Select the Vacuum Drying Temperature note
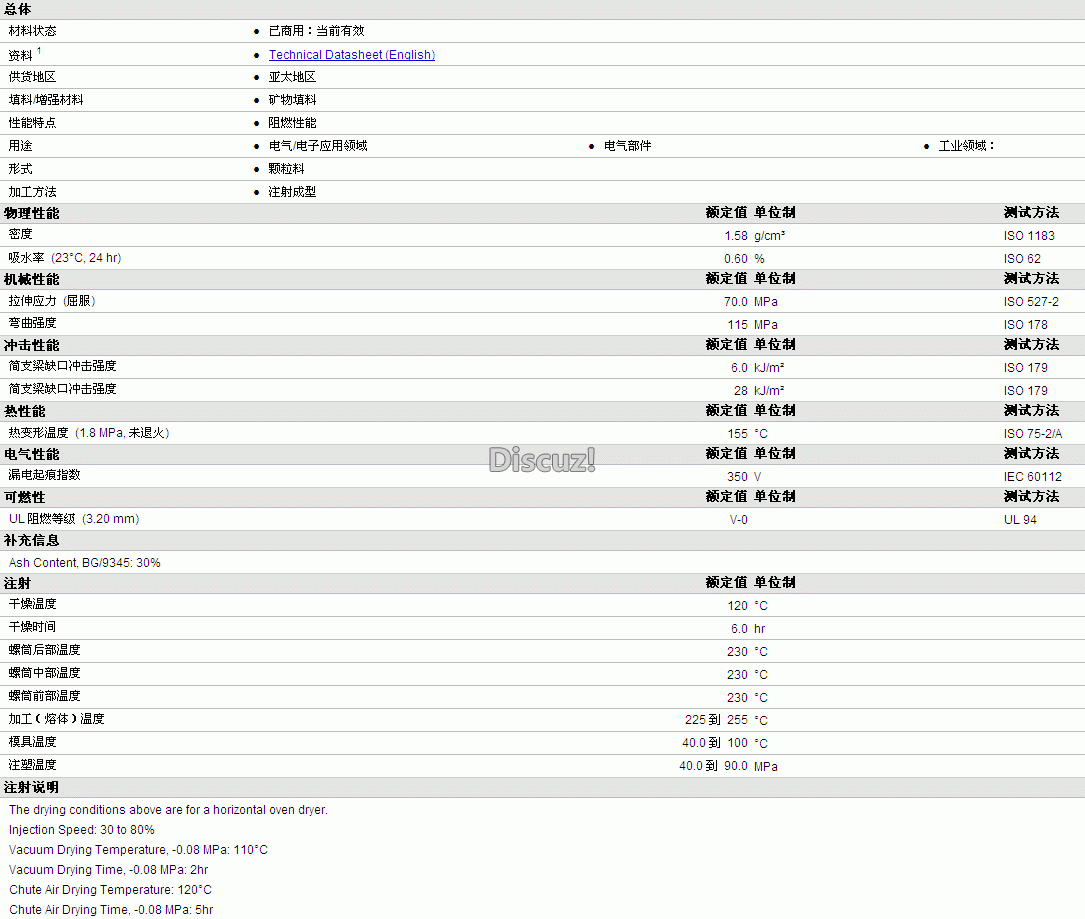Image resolution: width=1085 pixels, height=919 pixels. click(x=138, y=850)
